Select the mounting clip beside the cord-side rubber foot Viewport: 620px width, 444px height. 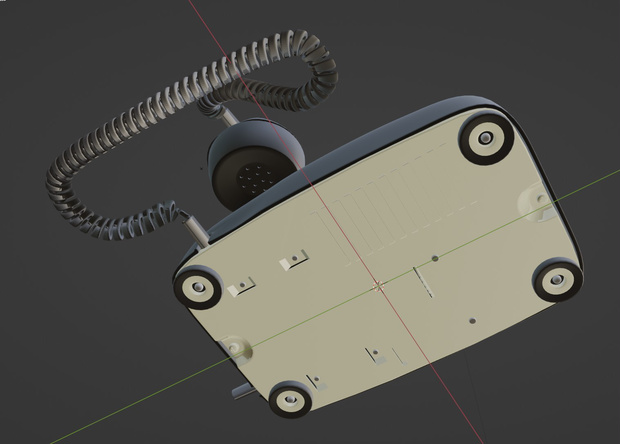coord(241,287)
